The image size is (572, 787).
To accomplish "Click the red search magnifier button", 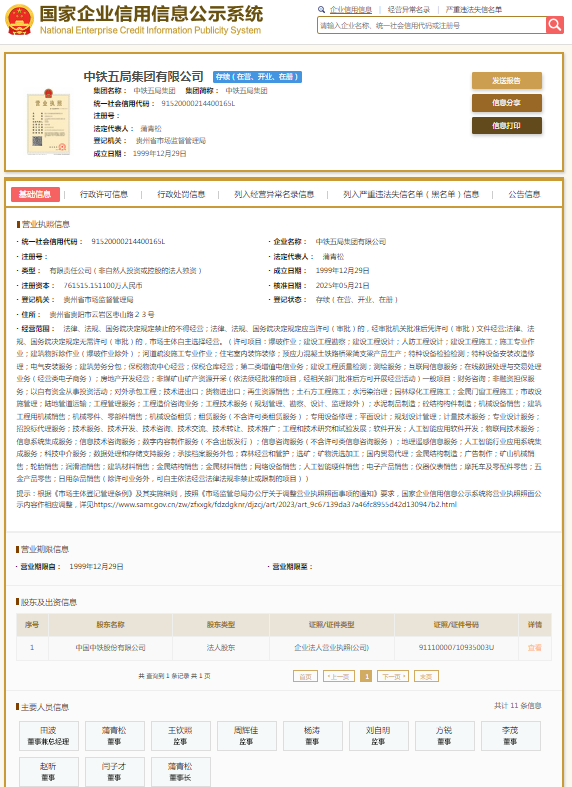I will 555,25.
